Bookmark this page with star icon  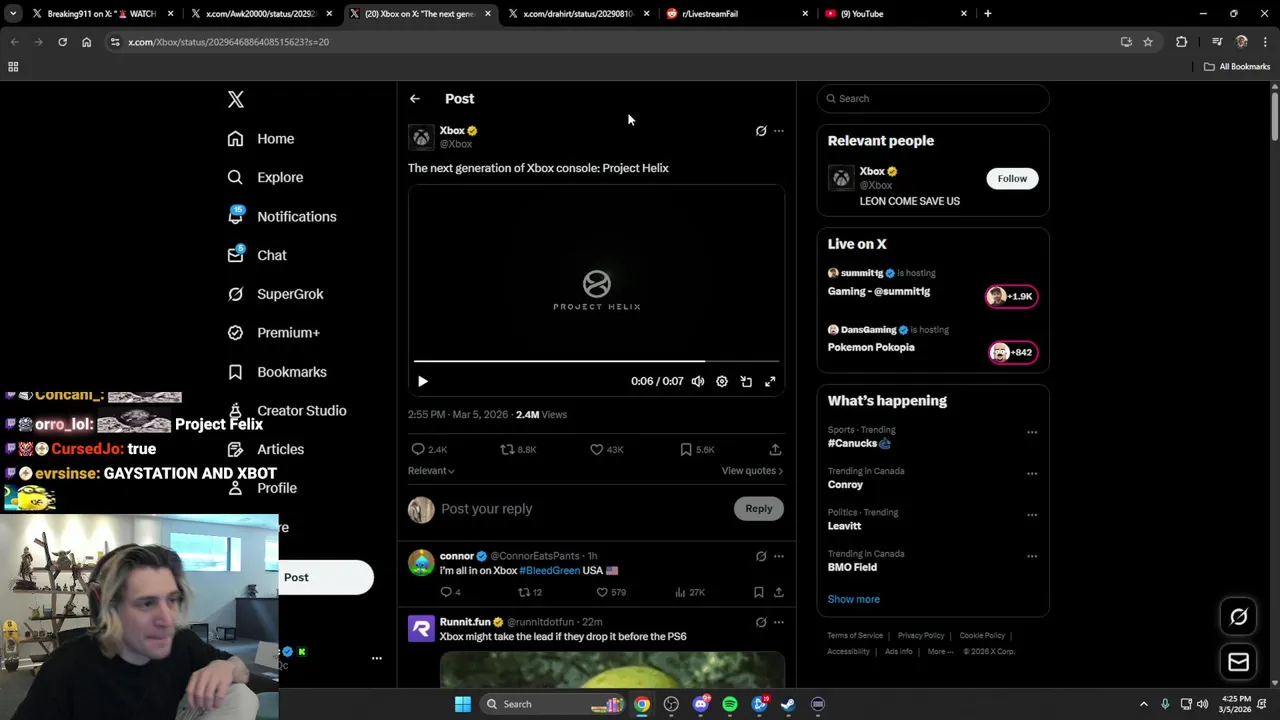tap(1148, 42)
